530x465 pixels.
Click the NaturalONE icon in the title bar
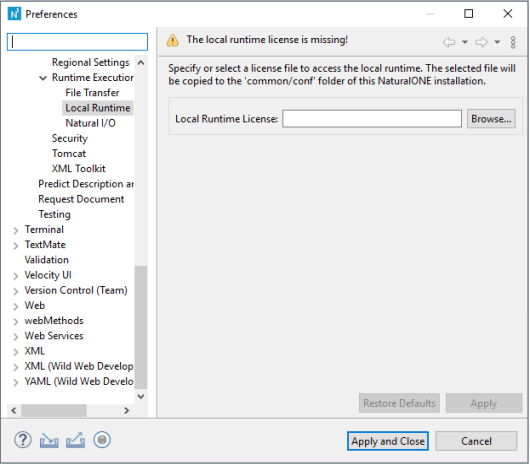tap(14, 14)
